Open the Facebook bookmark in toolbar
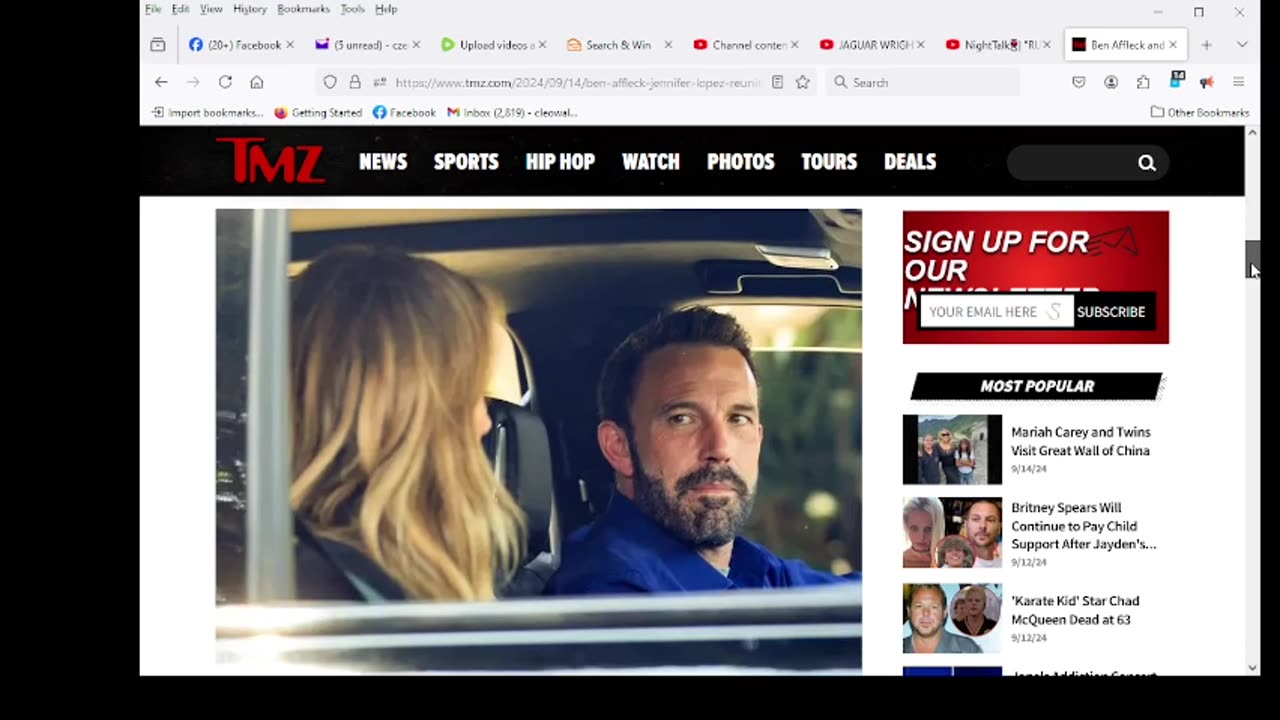 (404, 112)
